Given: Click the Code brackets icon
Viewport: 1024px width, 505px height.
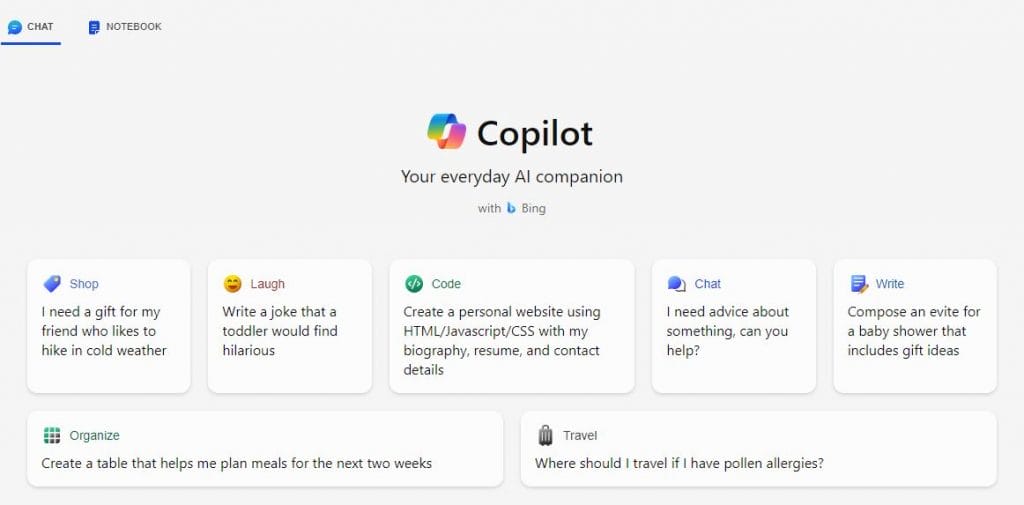Looking at the screenshot, I should point(414,284).
